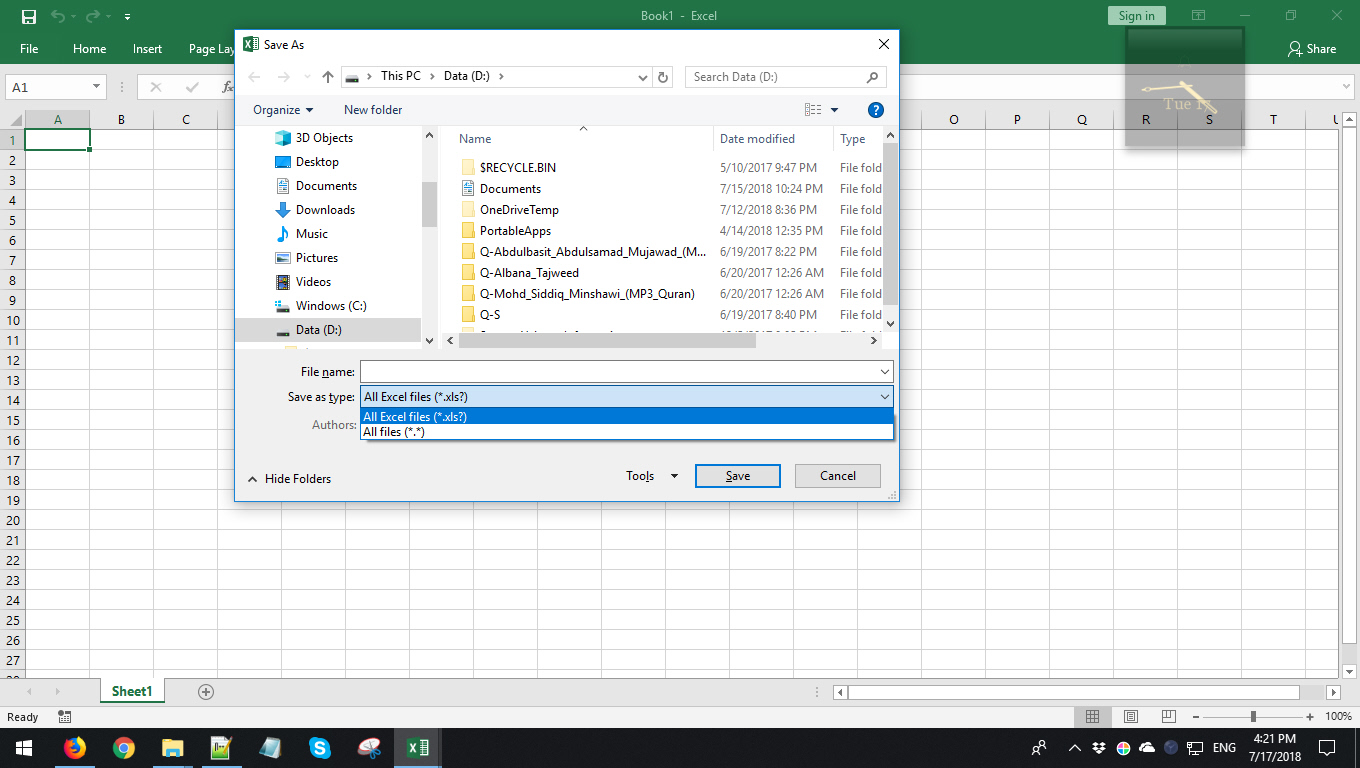
Task: Expand the Tools dropdown
Action: [x=651, y=476]
